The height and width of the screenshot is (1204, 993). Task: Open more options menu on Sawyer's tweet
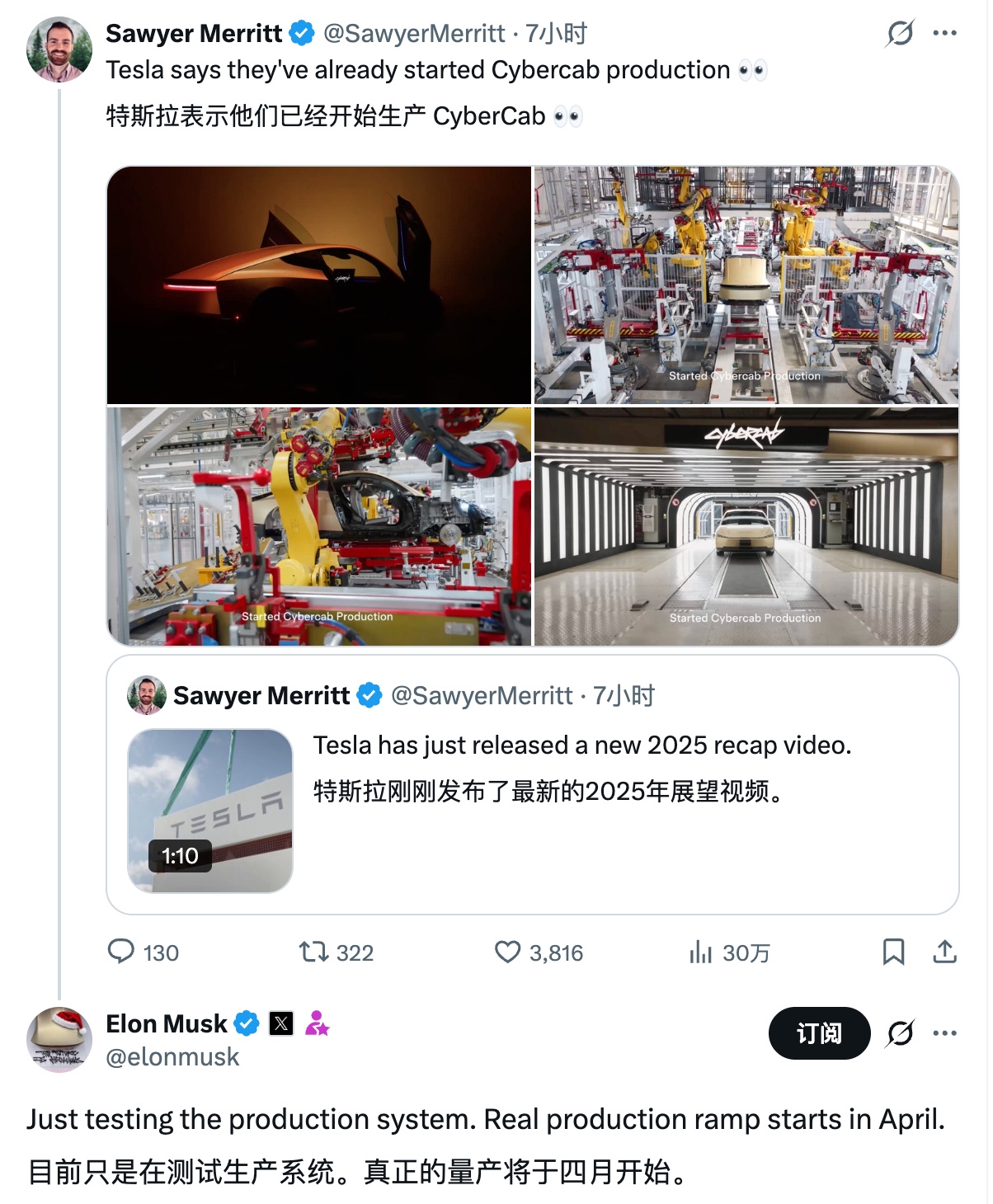click(x=944, y=34)
